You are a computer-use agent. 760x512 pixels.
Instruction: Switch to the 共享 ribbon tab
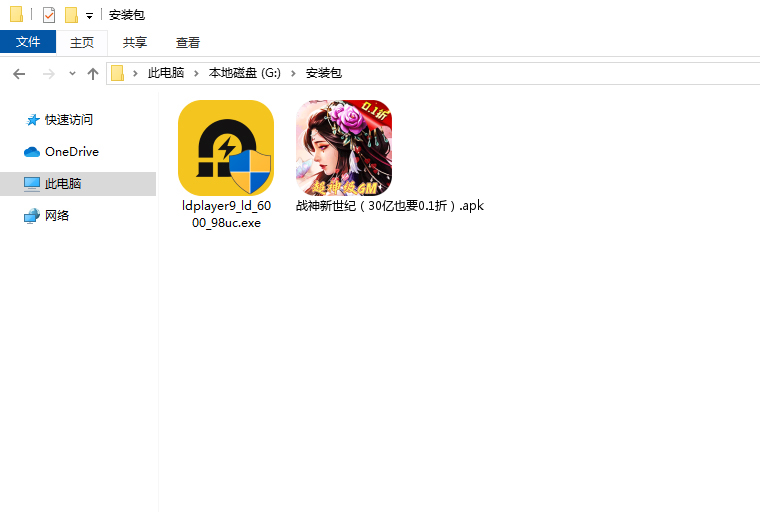click(x=135, y=43)
